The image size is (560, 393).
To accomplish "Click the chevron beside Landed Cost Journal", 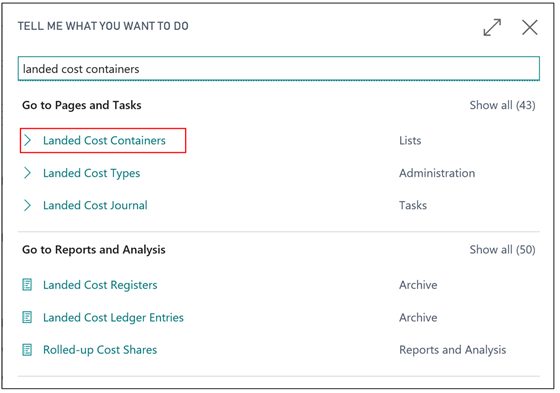I will click(28, 205).
